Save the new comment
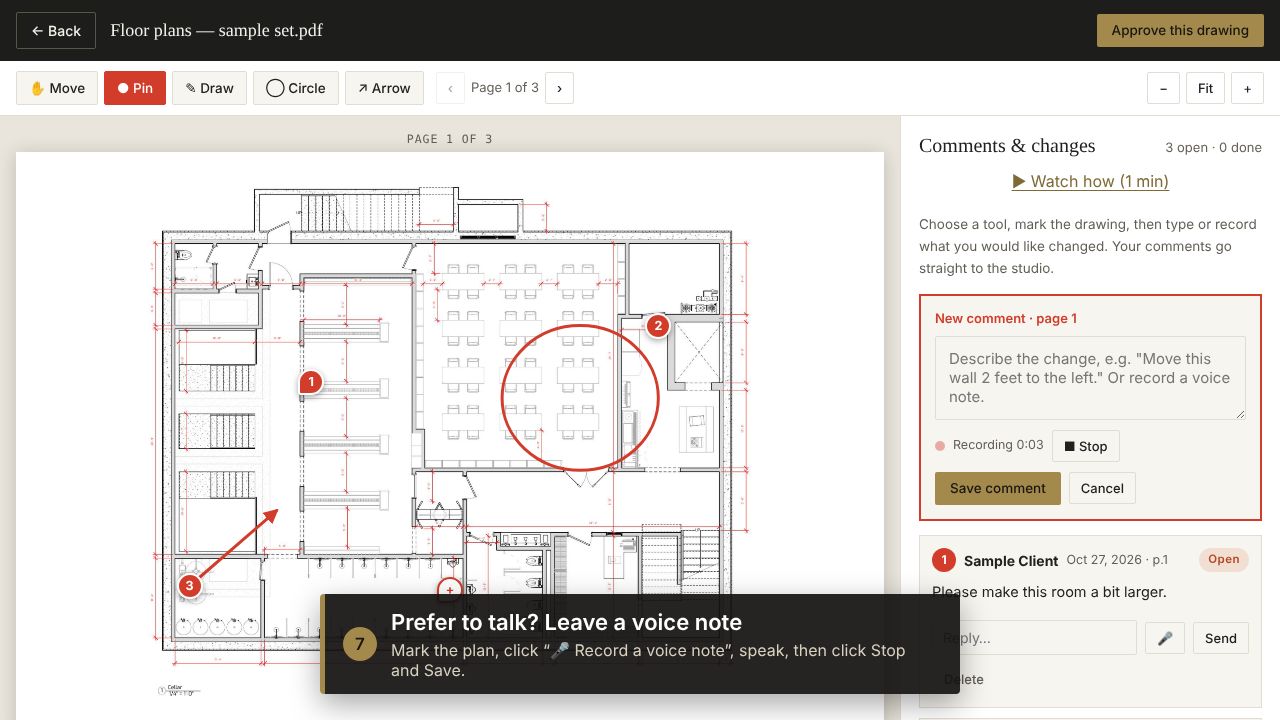Viewport: 1280px width, 720px height. (x=998, y=488)
